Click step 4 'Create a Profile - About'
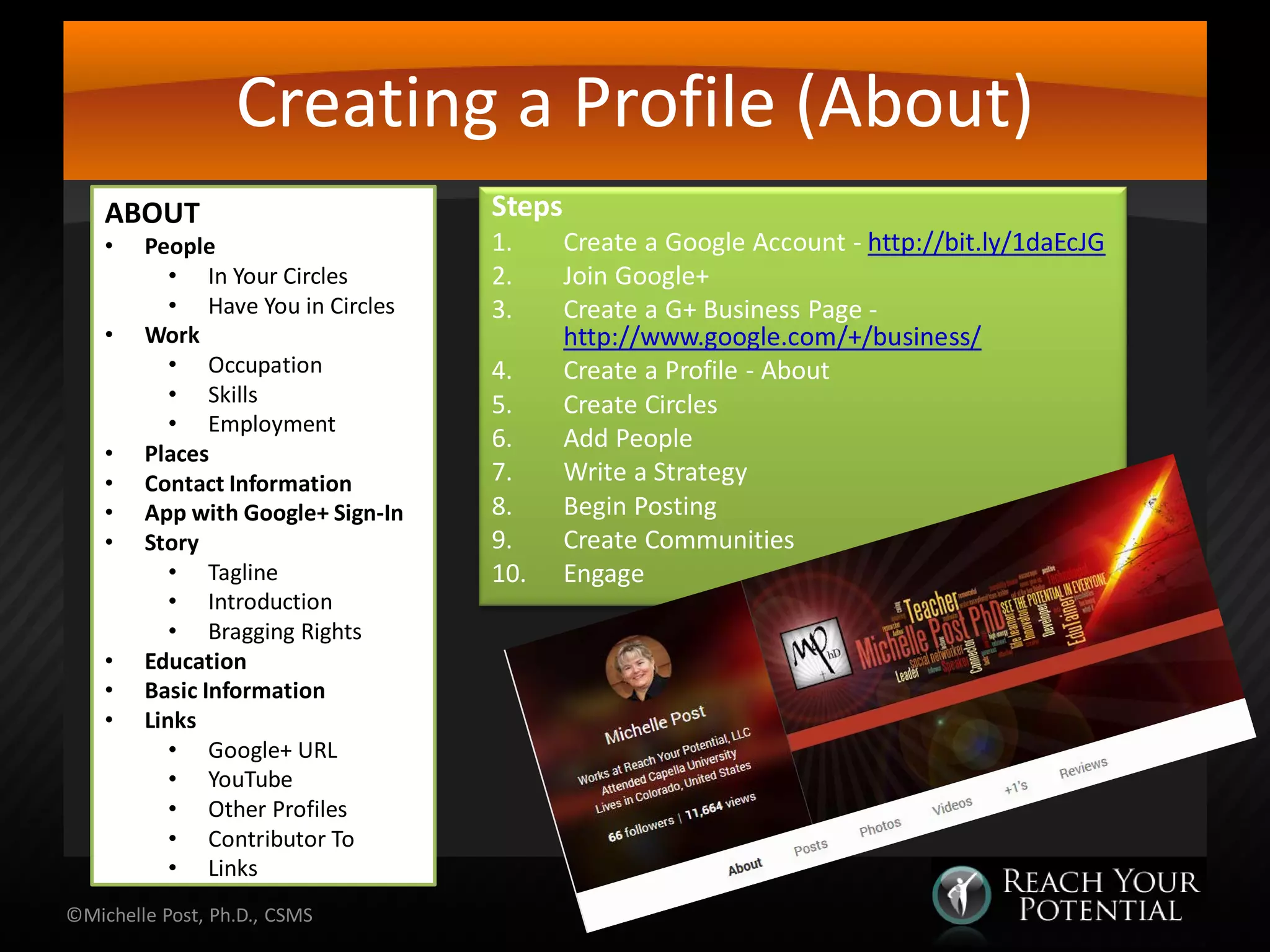Viewport: 1270px width, 952px height. pyautogui.click(x=696, y=371)
